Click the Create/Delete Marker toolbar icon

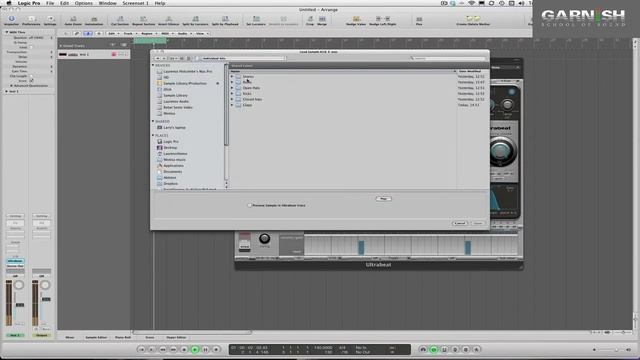coord(473,19)
